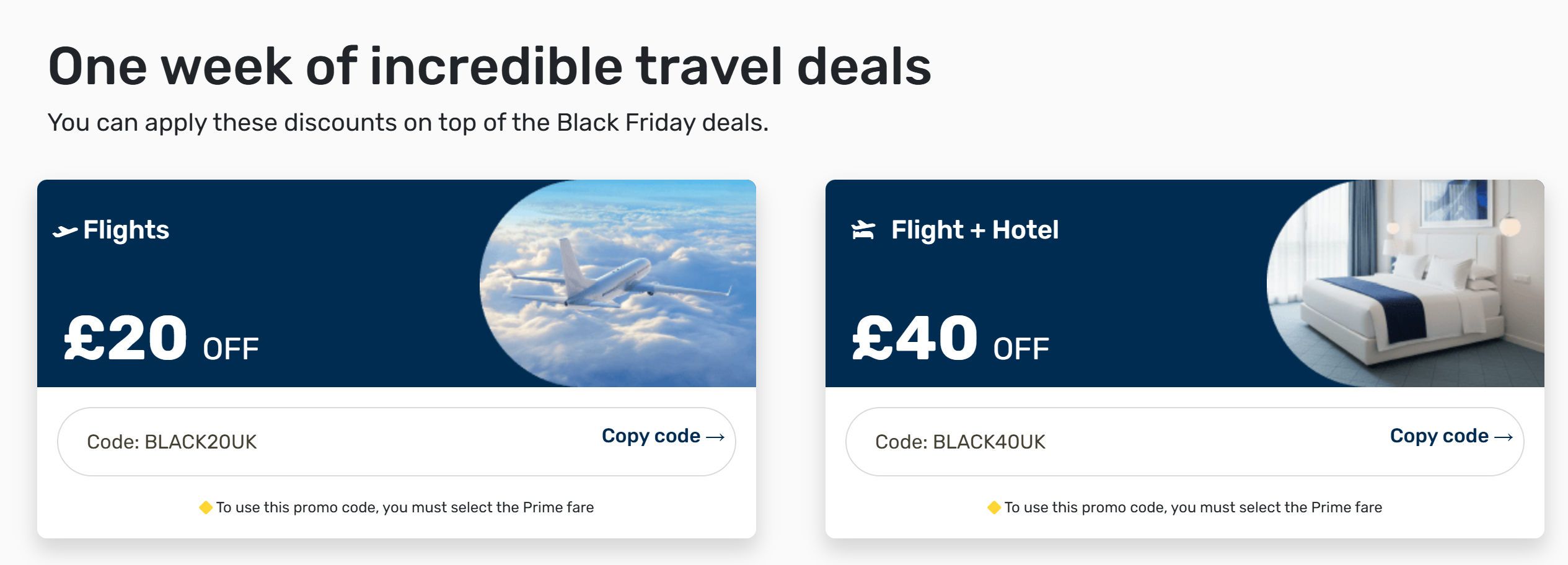Open the airplane above clouds image

(x=618, y=284)
